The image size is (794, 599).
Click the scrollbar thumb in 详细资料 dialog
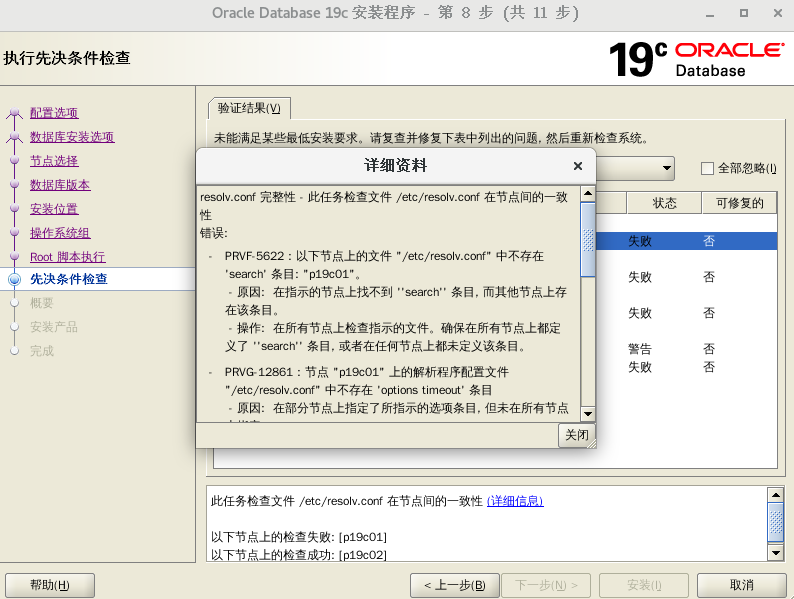588,239
